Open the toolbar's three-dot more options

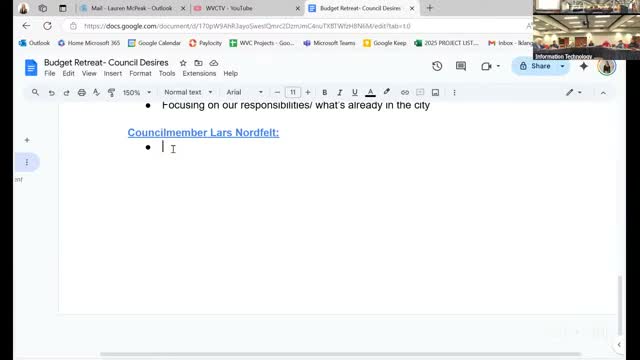454,93
